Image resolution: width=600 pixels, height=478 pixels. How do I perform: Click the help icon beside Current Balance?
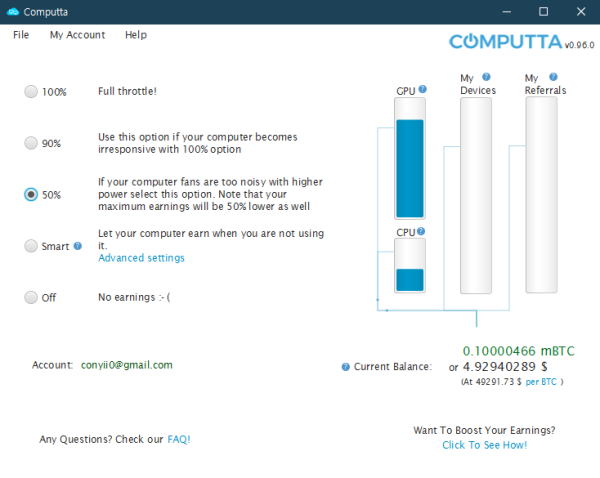pos(346,367)
